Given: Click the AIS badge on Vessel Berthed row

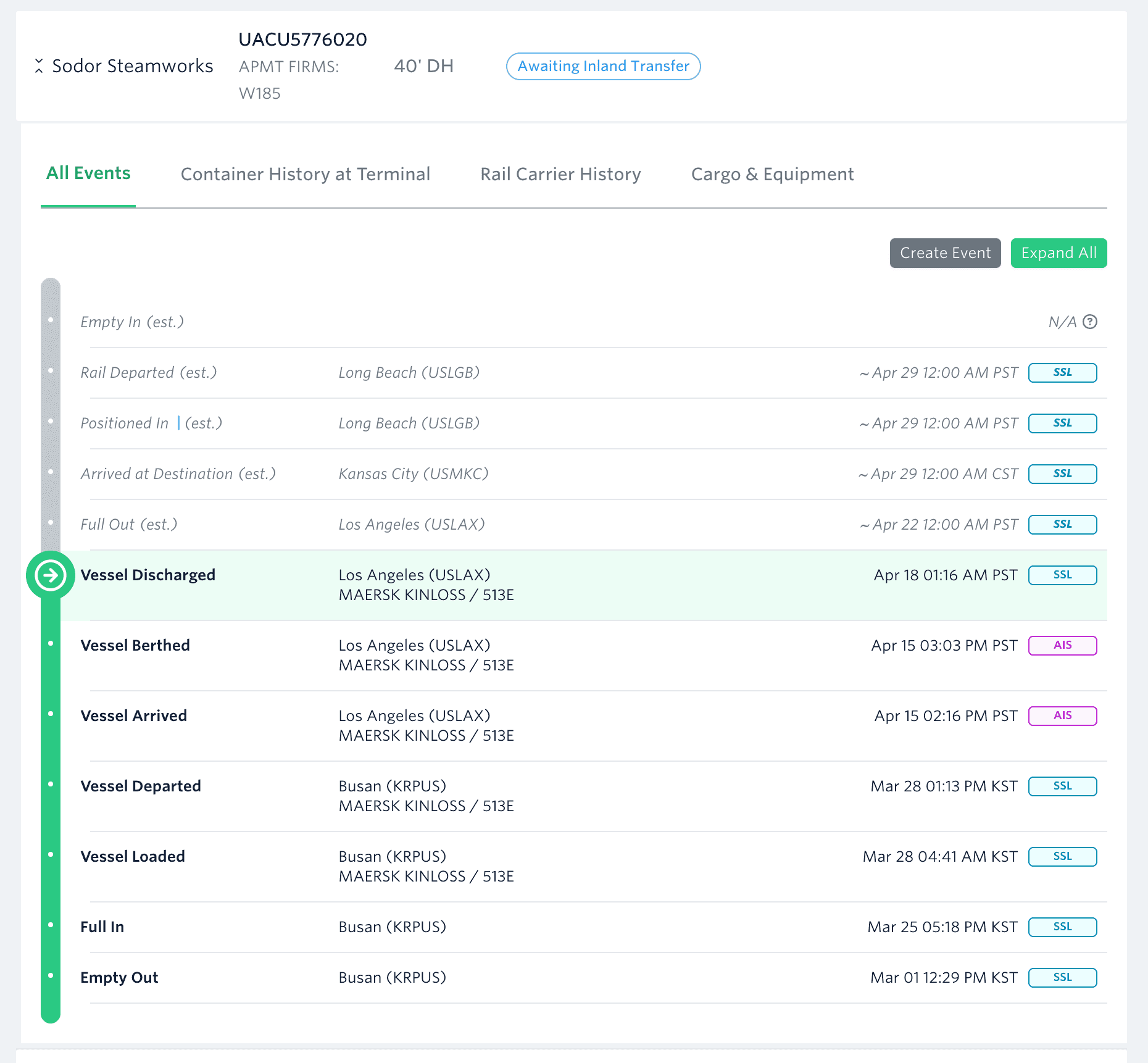Looking at the screenshot, I should [1062, 646].
